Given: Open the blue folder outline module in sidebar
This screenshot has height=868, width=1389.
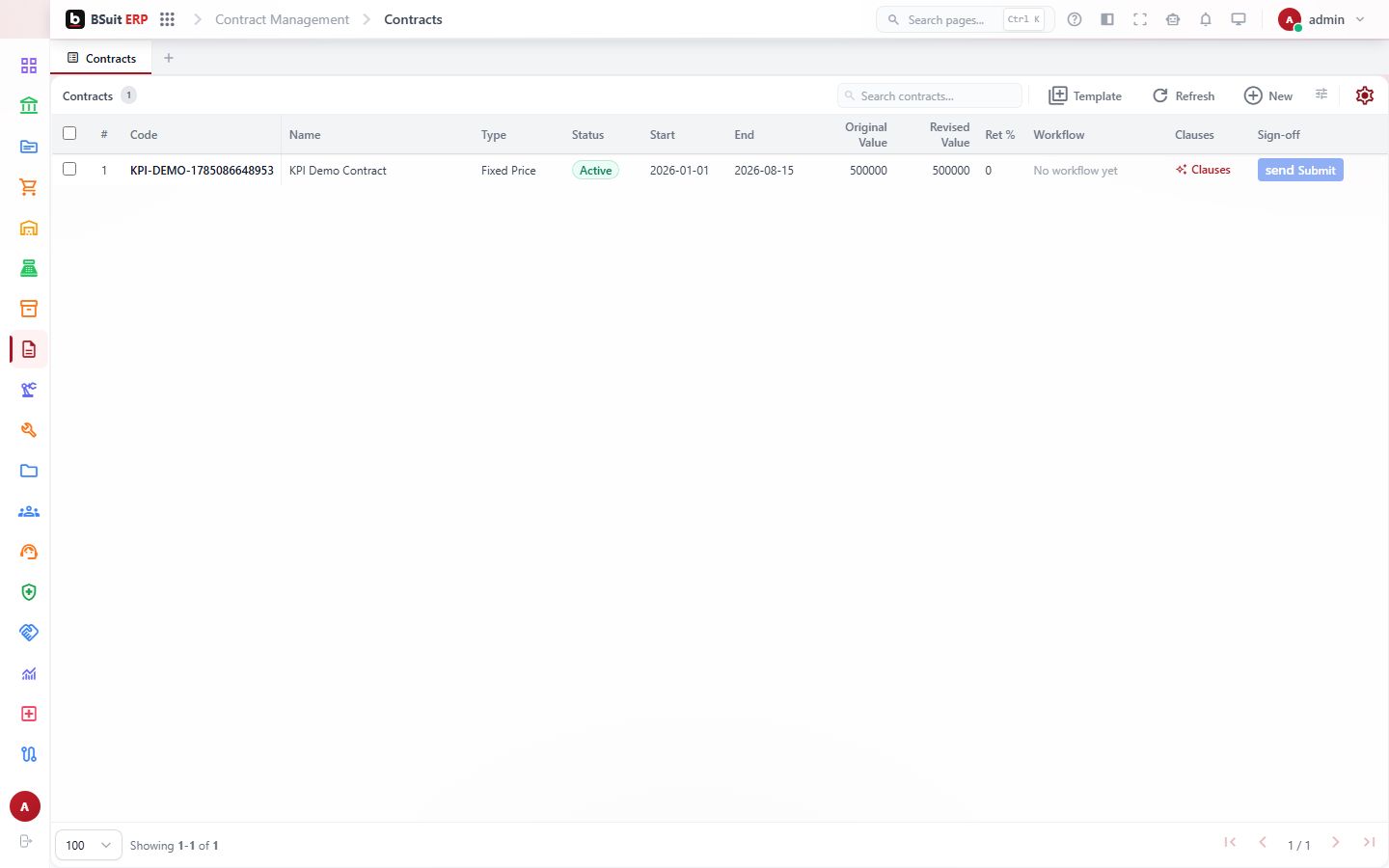Looking at the screenshot, I should coord(29,471).
